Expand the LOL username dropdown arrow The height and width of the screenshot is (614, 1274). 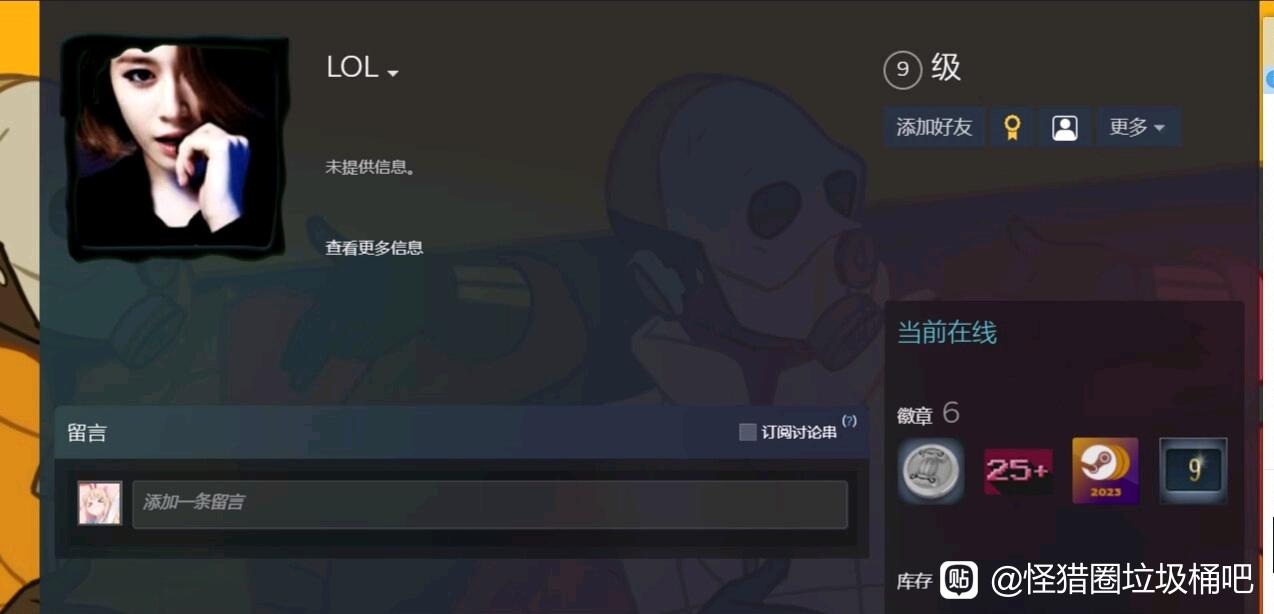click(x=393, y=73)
